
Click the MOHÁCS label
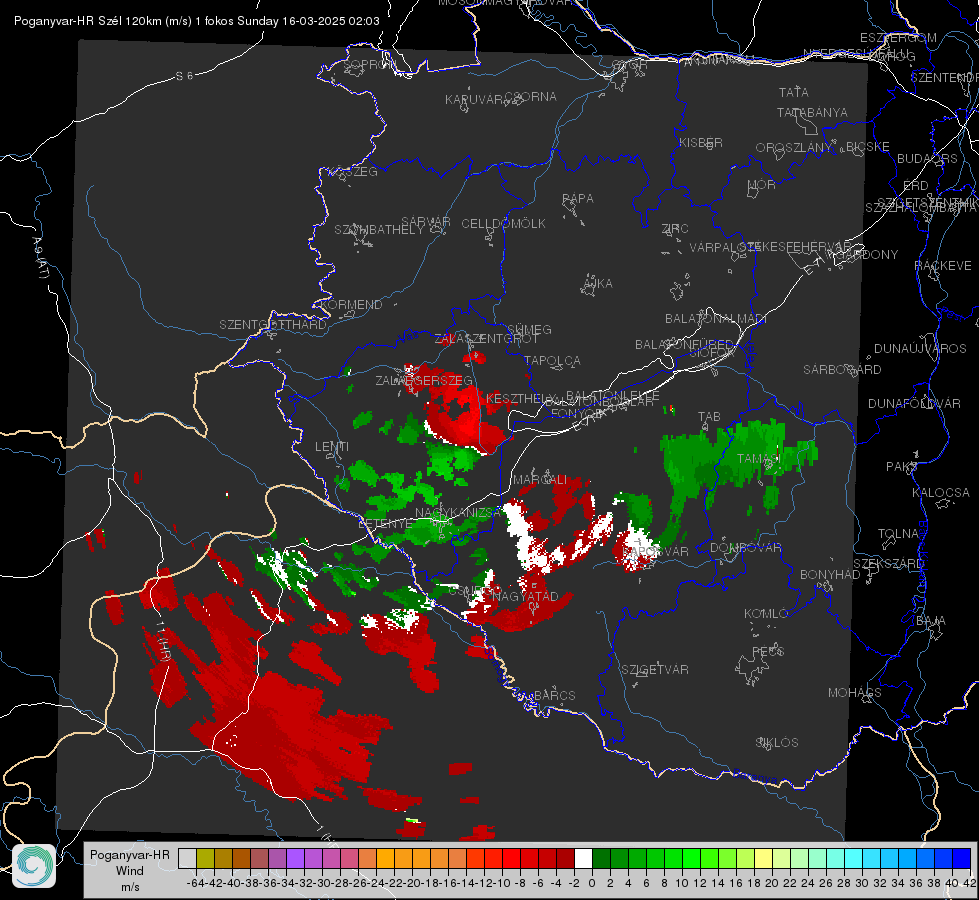point(855,693)
